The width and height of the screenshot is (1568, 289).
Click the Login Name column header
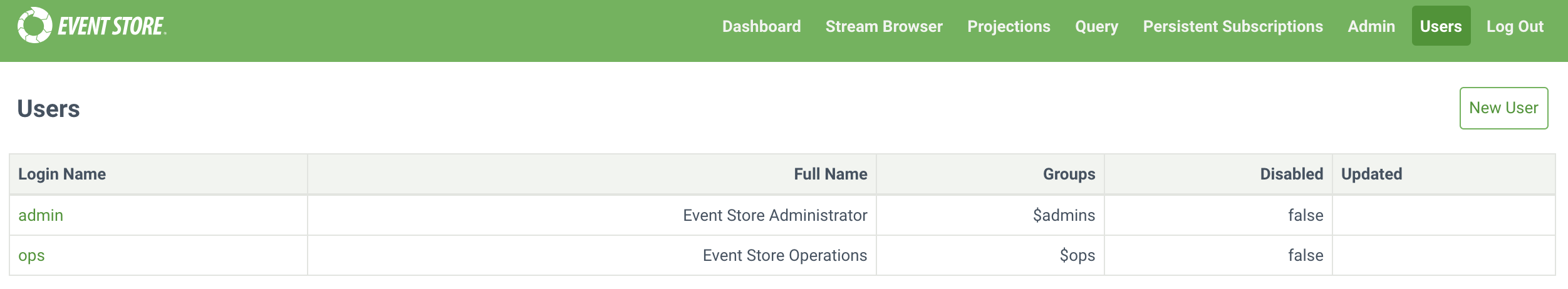pyautogui.click(x=62, y=174)
